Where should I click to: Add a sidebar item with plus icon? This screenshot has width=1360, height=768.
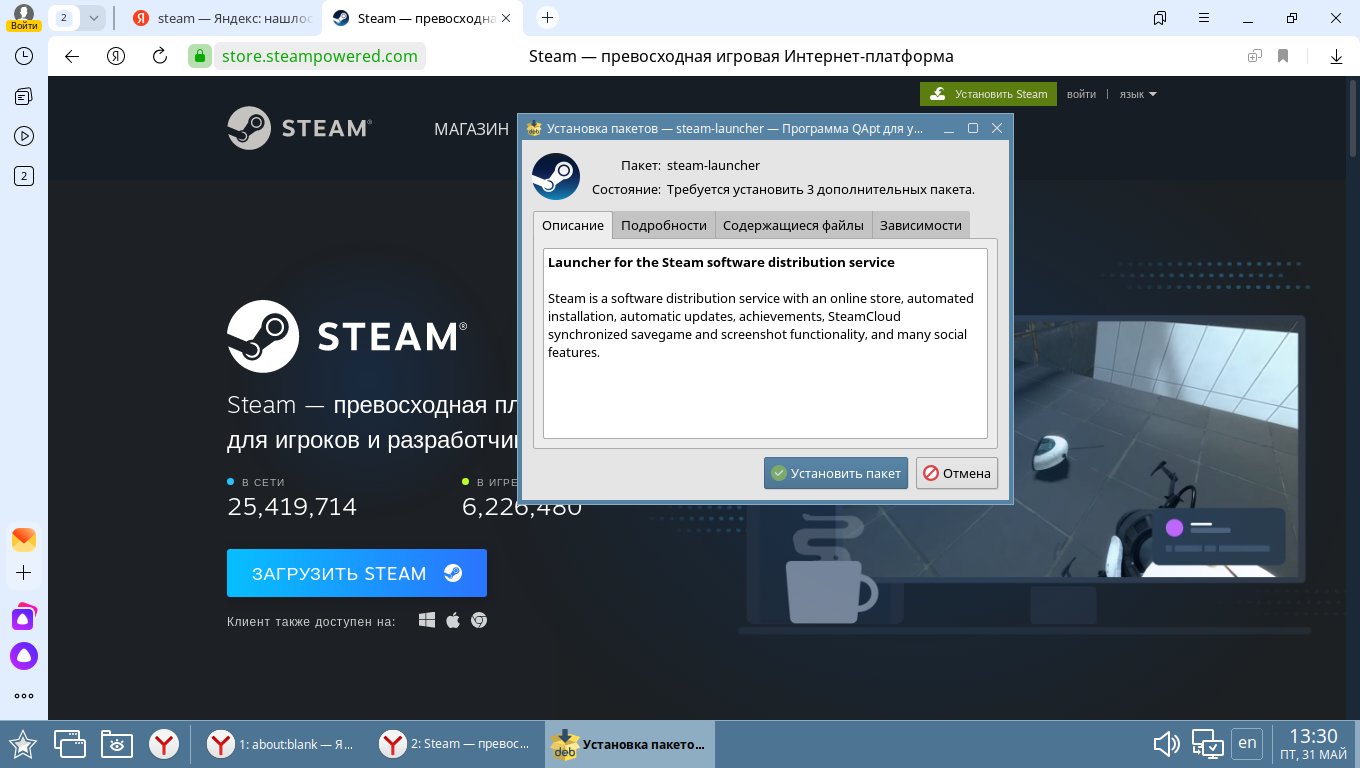click(24, 573)
